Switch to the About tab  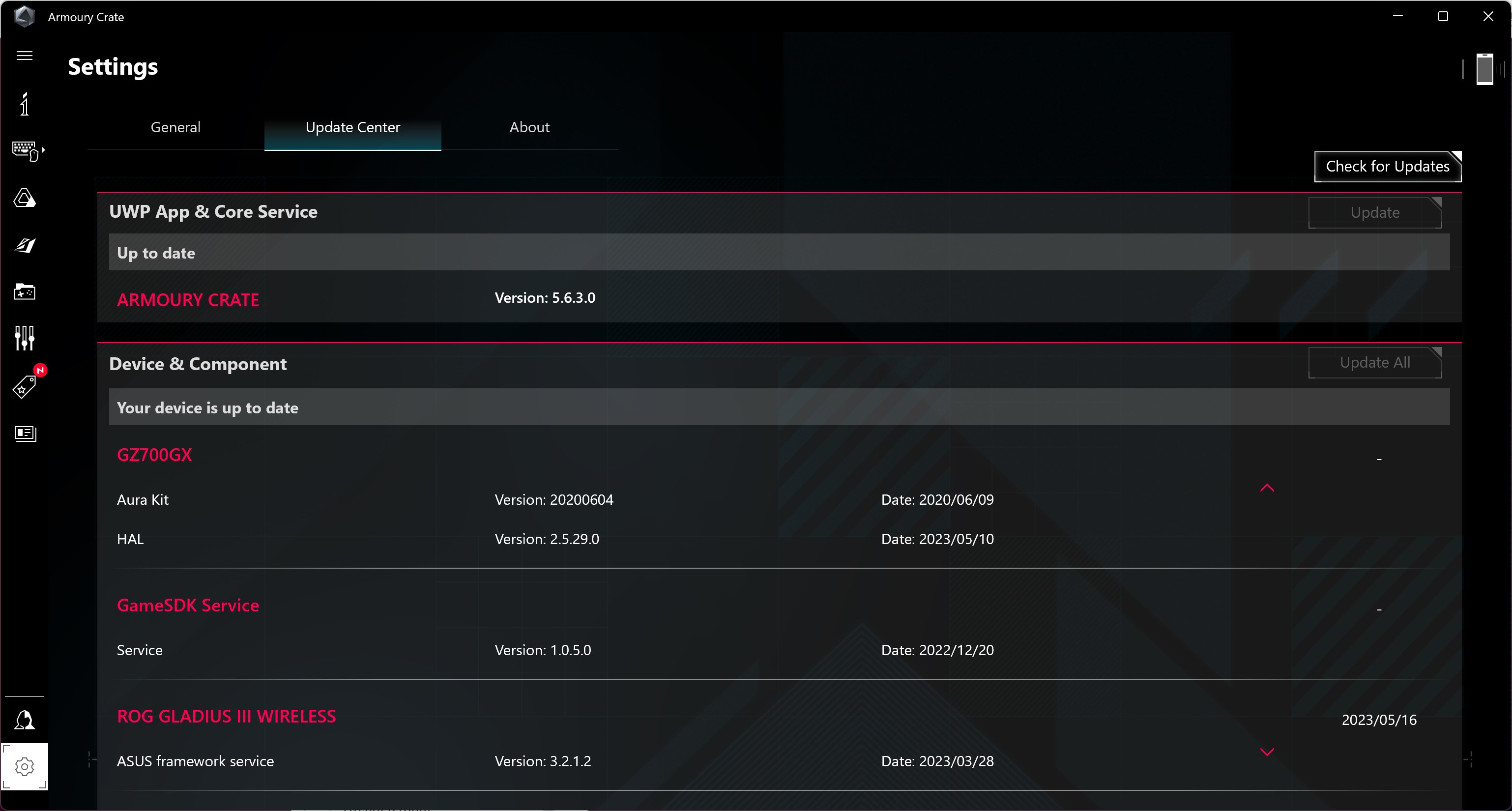[x=529, y=127]
